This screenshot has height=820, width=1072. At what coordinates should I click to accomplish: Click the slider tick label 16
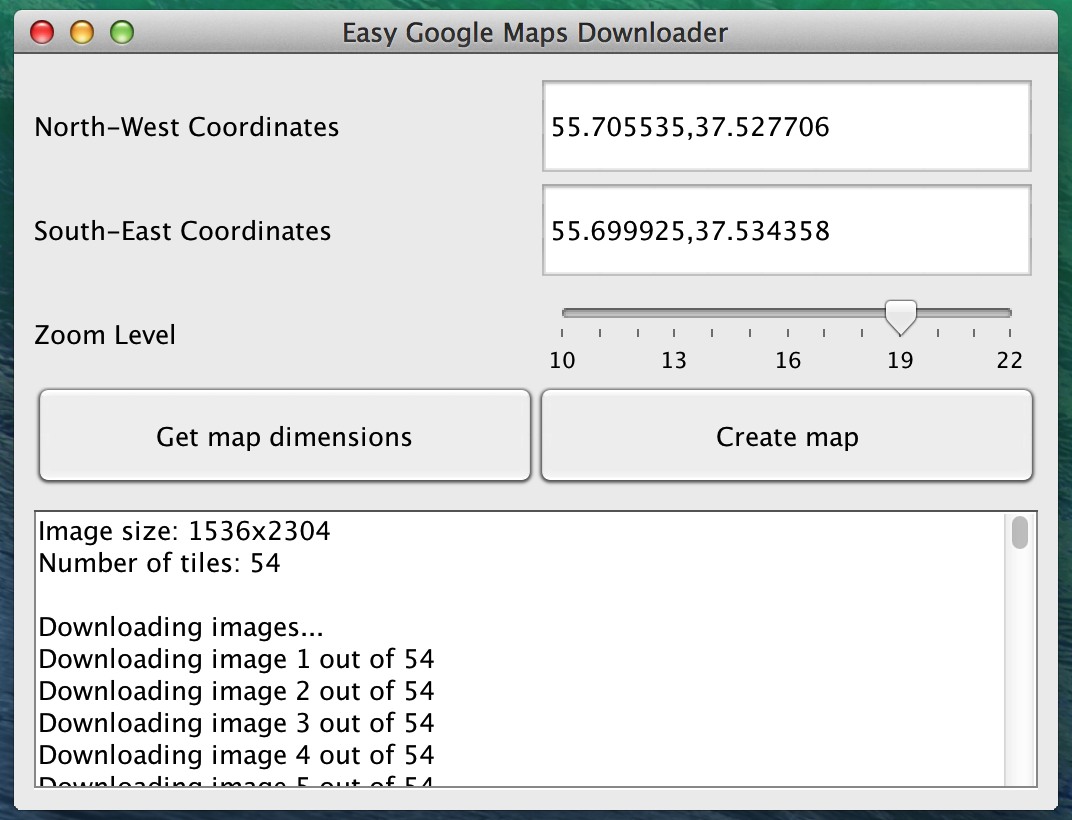click(x=788, y=360)
